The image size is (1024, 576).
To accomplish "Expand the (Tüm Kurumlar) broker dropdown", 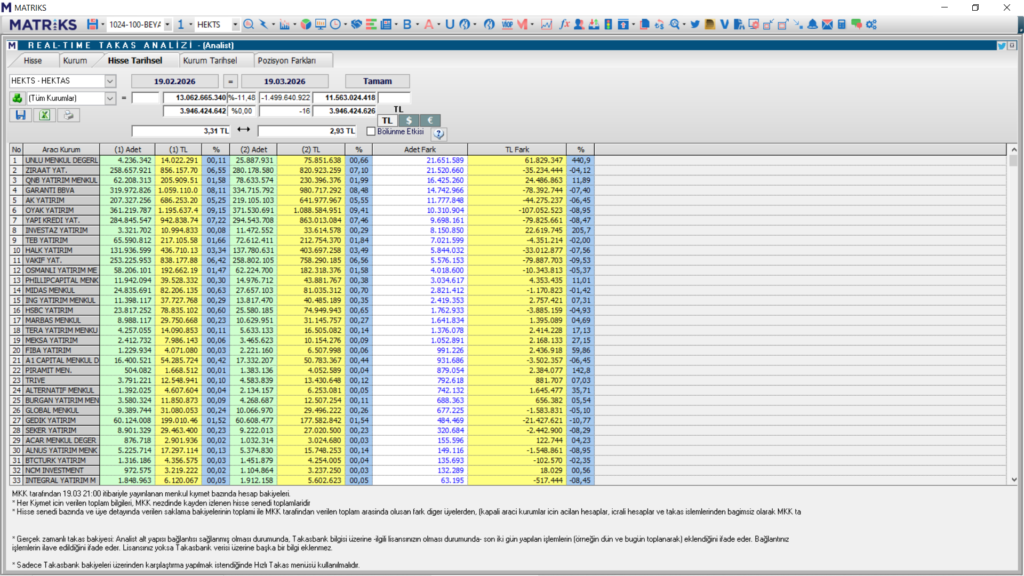I will coord(110,98).
